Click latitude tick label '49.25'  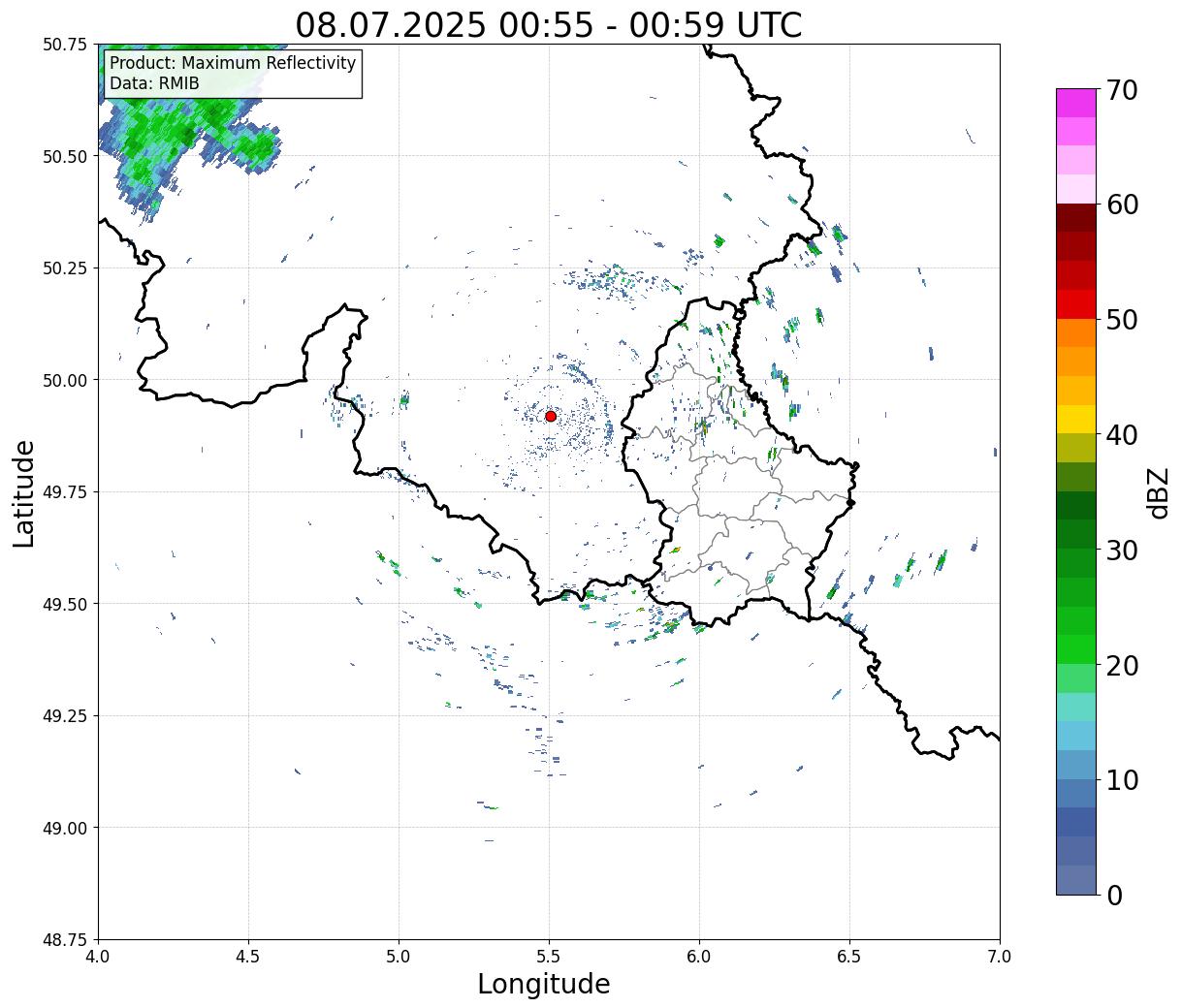65,716
